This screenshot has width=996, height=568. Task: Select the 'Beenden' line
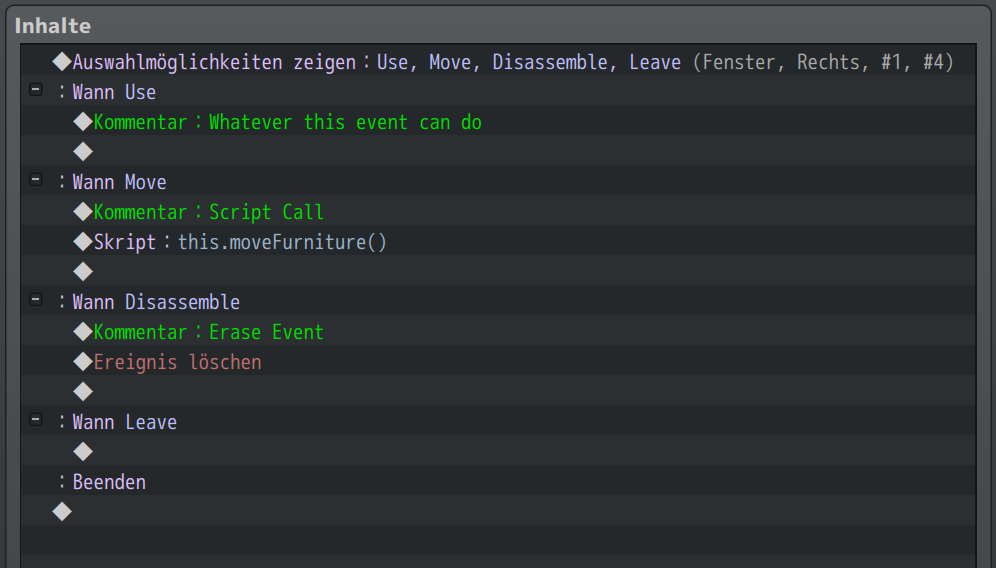109,482
